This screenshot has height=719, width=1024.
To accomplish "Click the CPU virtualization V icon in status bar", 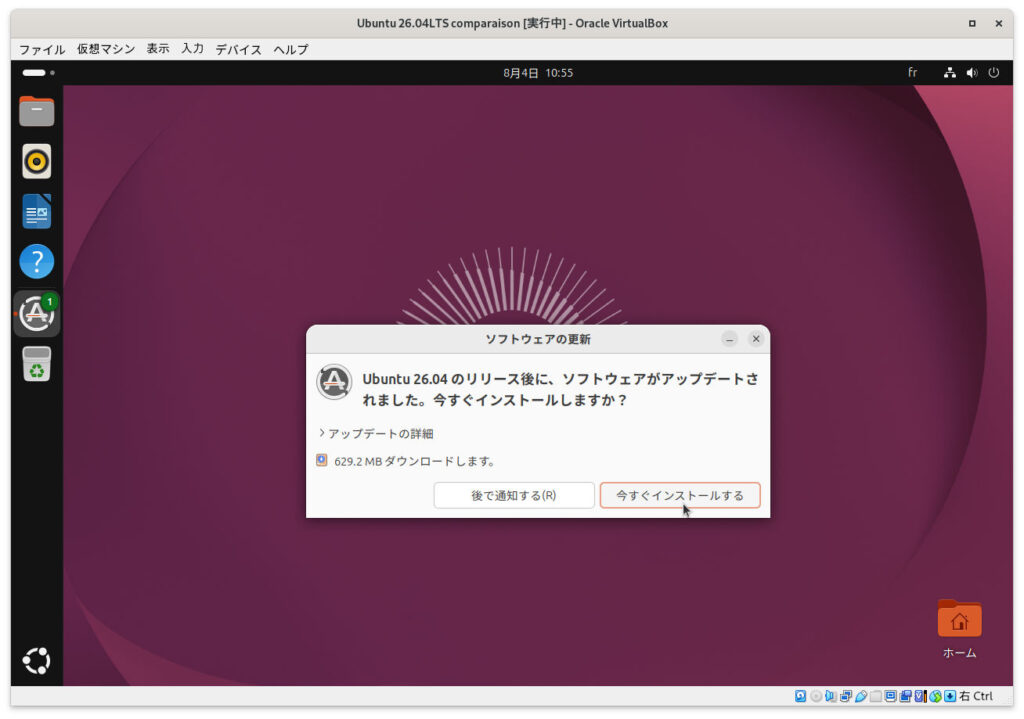I will pyautogui.click(x=920, y=696).
